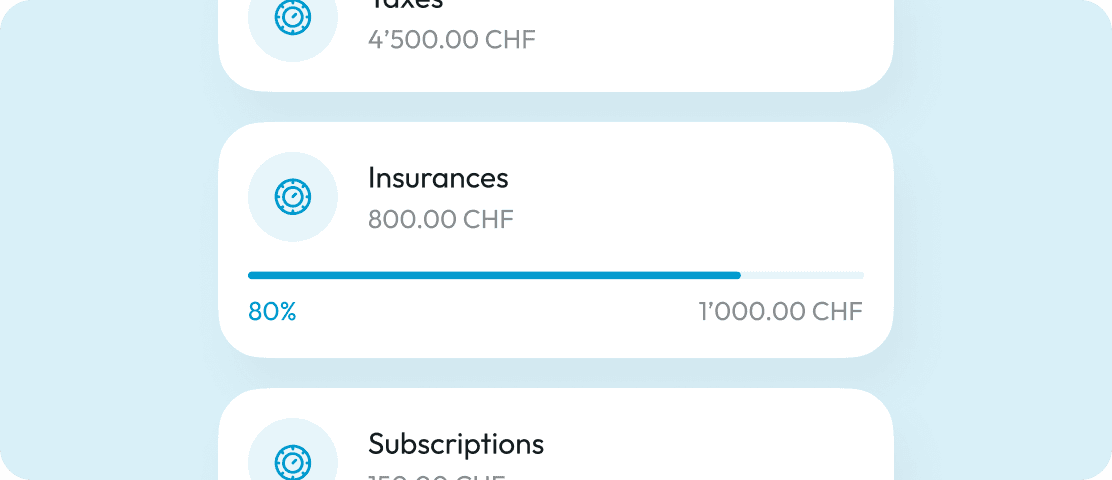1112x480 pixels.
Task: Open the Subscriptions savings card
Action: 556,434
